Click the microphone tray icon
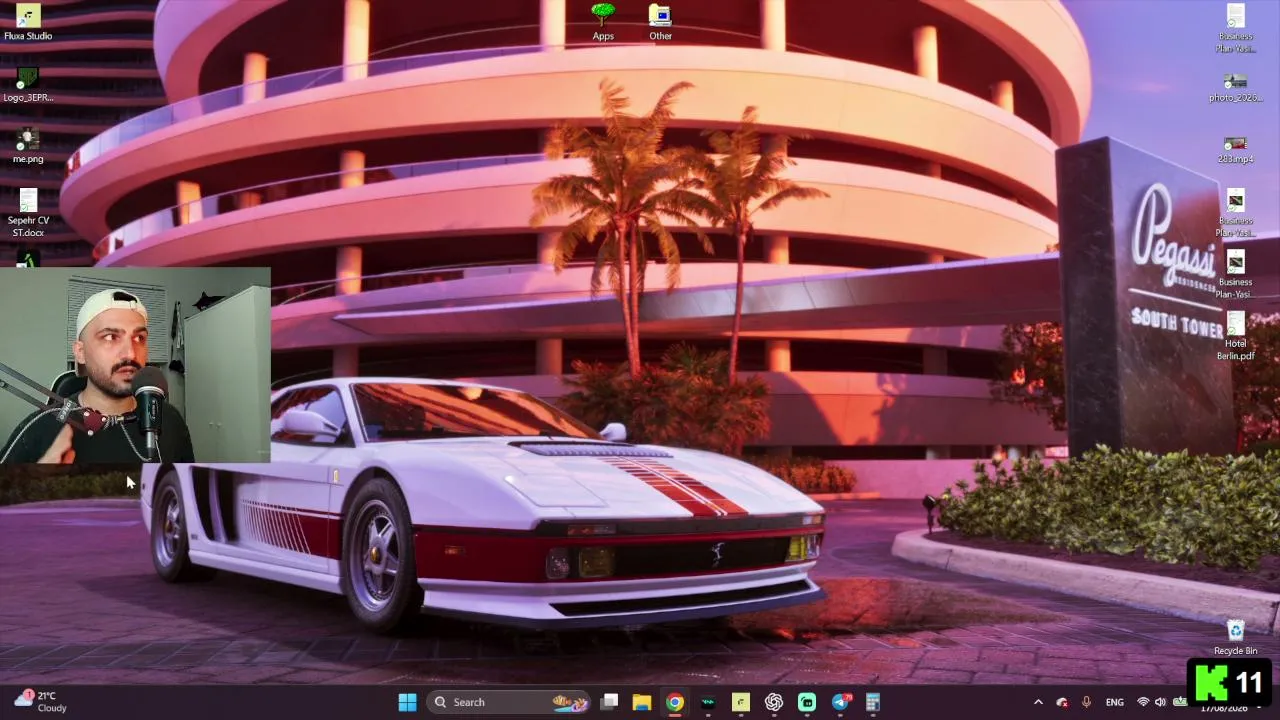The height and width of the screenshot is (720, 1280). (1086, 702)
